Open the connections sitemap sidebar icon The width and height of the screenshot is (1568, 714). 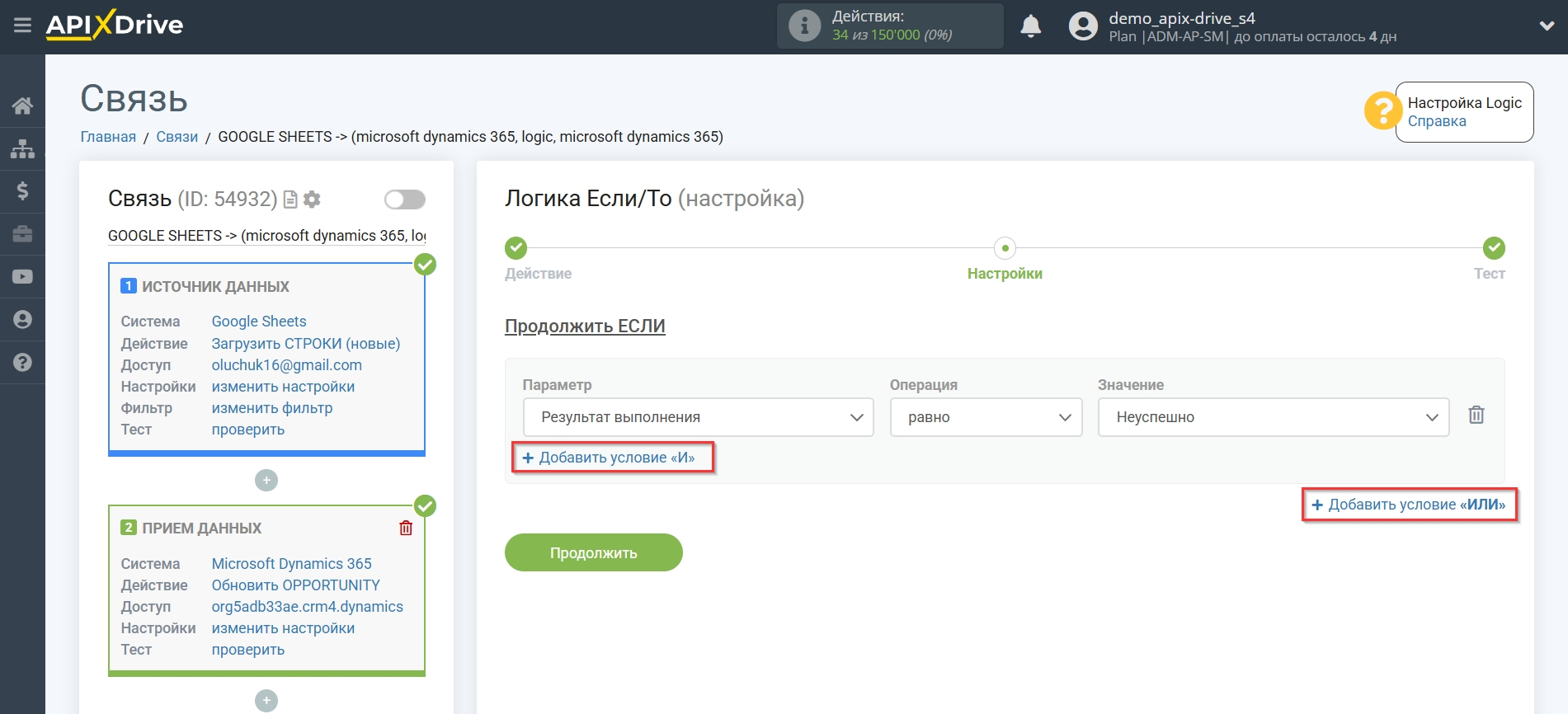pyautogui.click(x=22, y=148)
